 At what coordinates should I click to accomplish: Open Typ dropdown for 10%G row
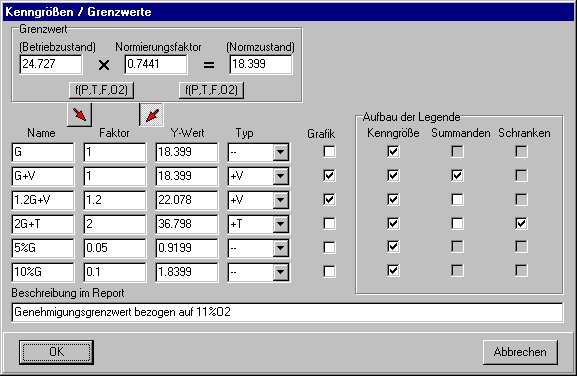click(x=280, y=272)
